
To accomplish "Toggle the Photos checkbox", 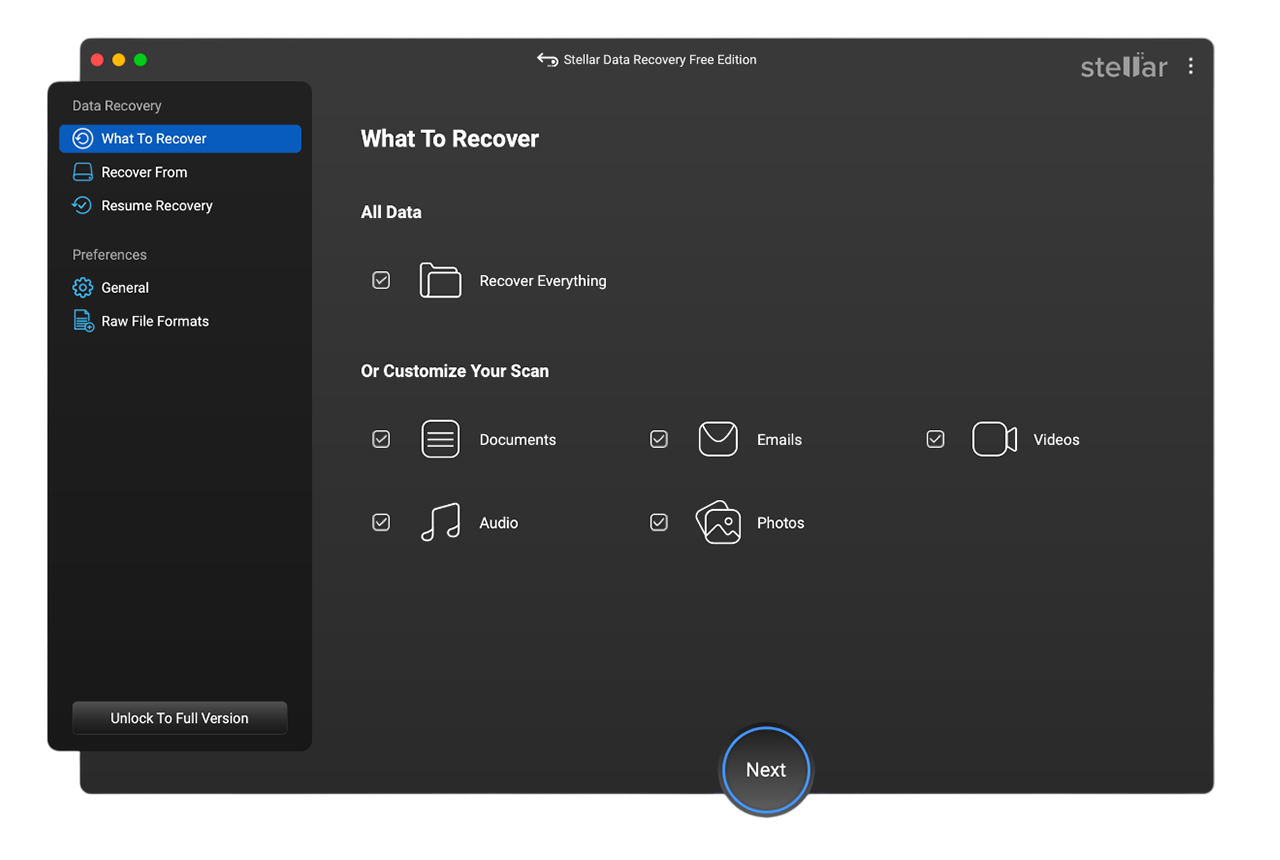I will (659, 522).
